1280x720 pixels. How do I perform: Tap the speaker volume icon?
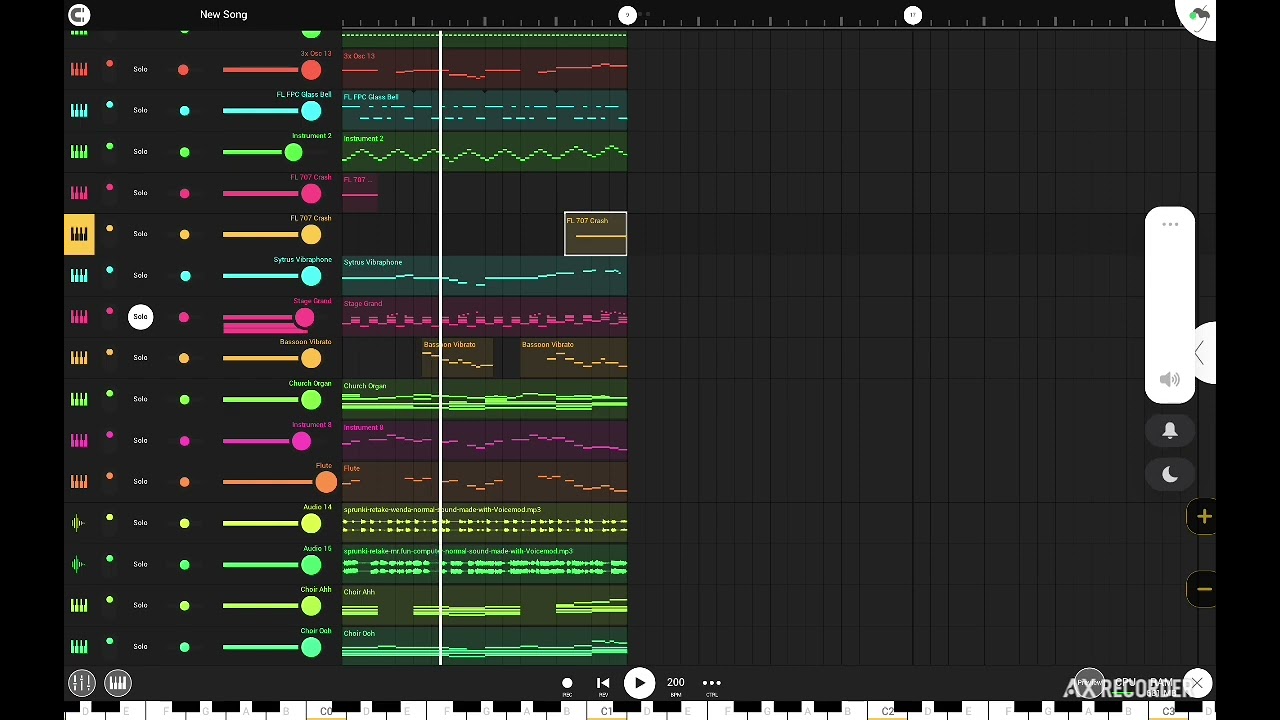coord(1170,380)
